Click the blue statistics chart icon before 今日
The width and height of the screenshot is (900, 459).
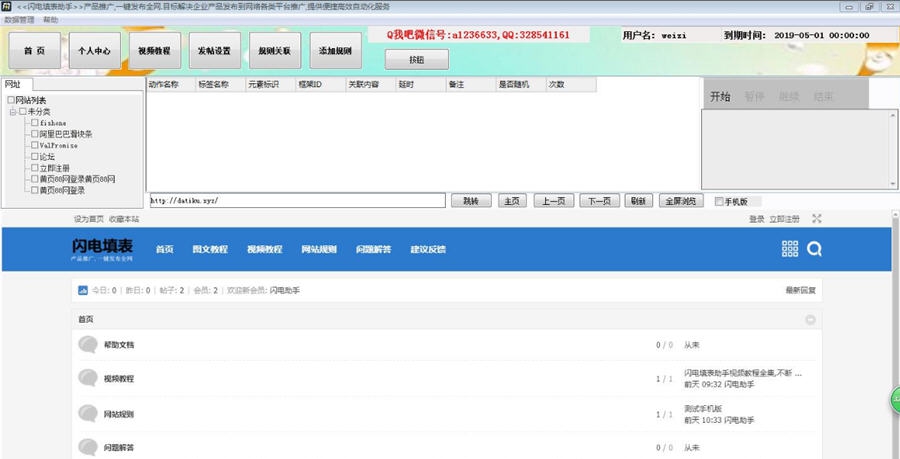(x=83, y=290)
